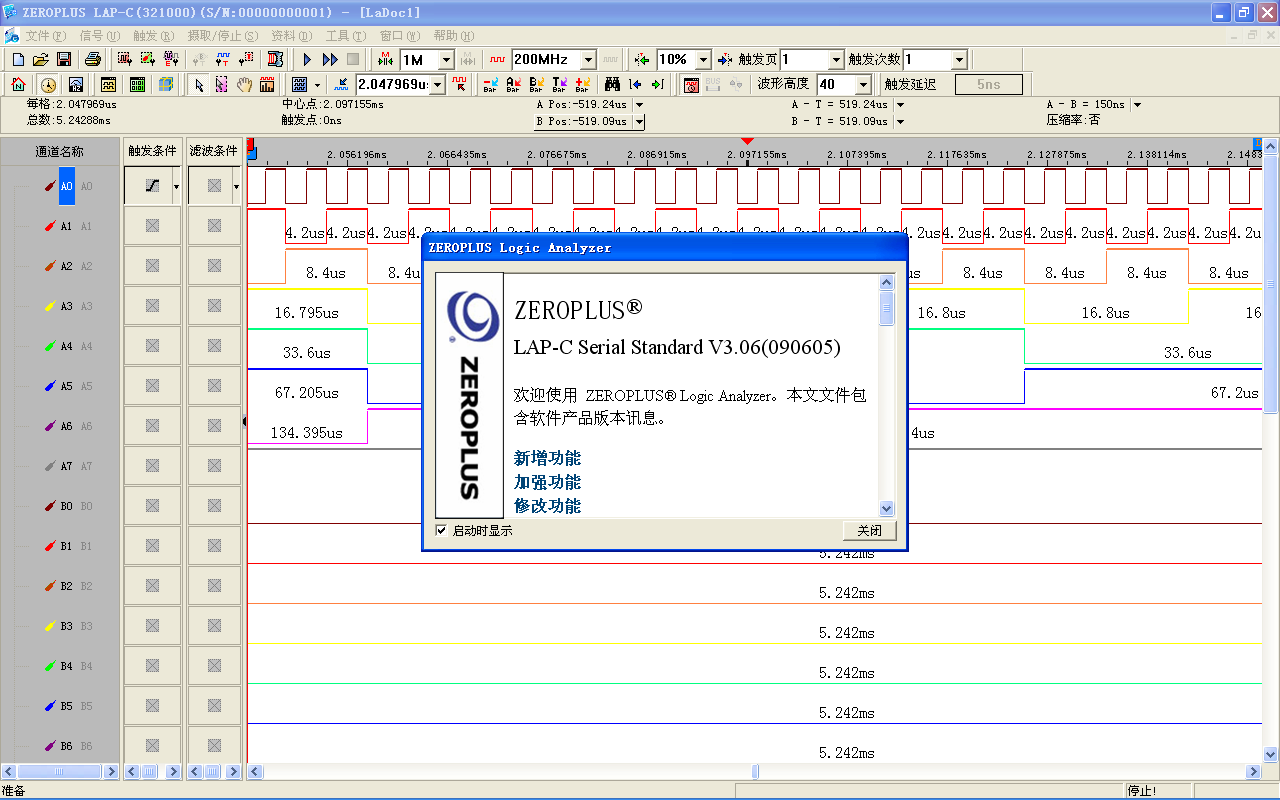Open the 触发 menu
The height and width of the screenshot is (800, 1280).
pos(153,36)
